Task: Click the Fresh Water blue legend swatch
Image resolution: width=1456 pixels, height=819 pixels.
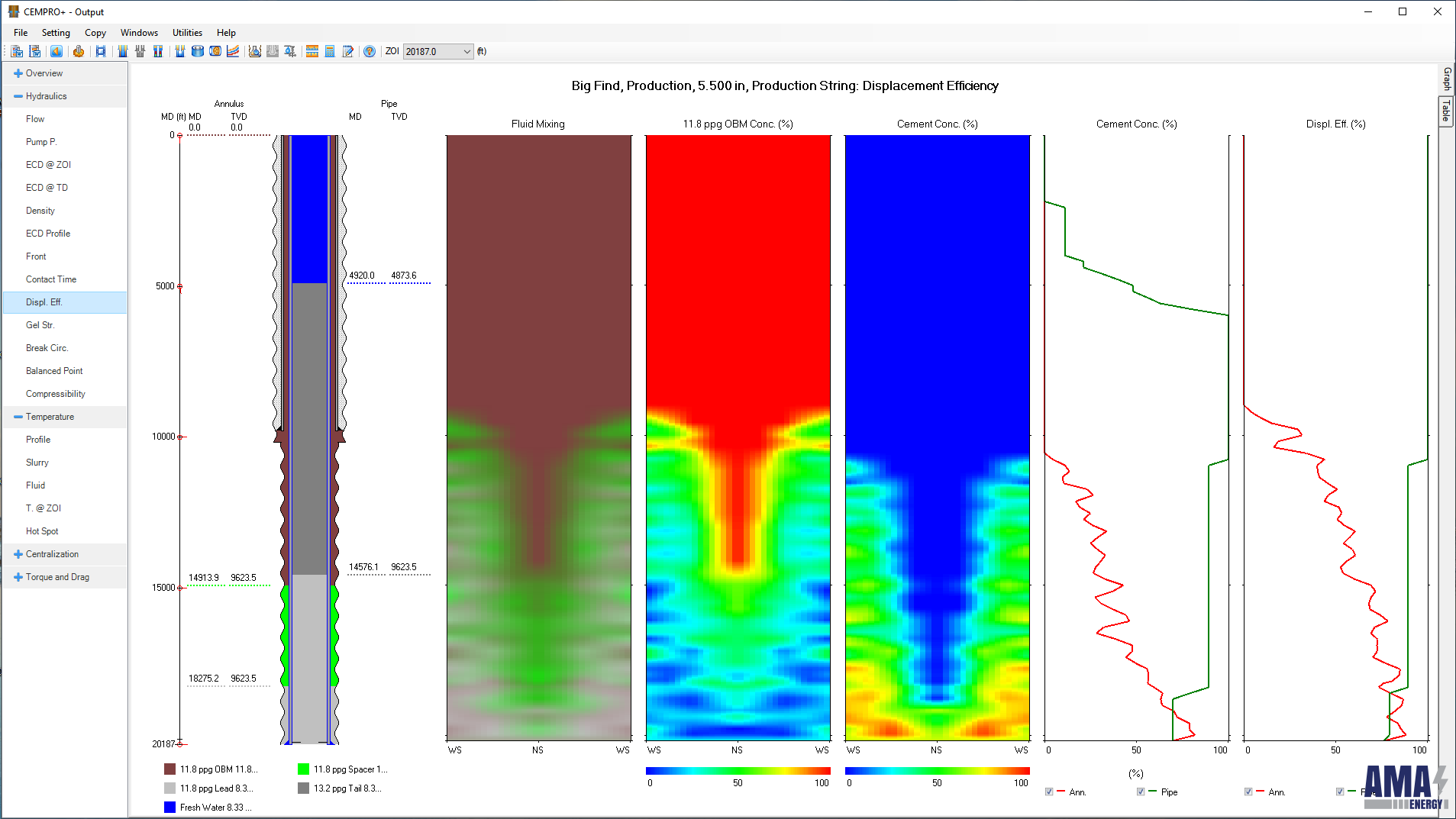Action: click(x=169, y=808)
